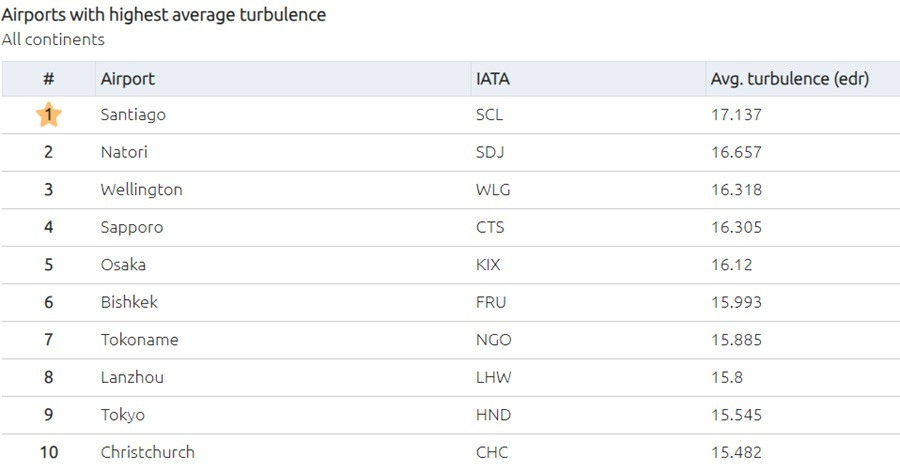Click the # rank column header
This screenshot has width=900, height=471.
pos(49,79)
